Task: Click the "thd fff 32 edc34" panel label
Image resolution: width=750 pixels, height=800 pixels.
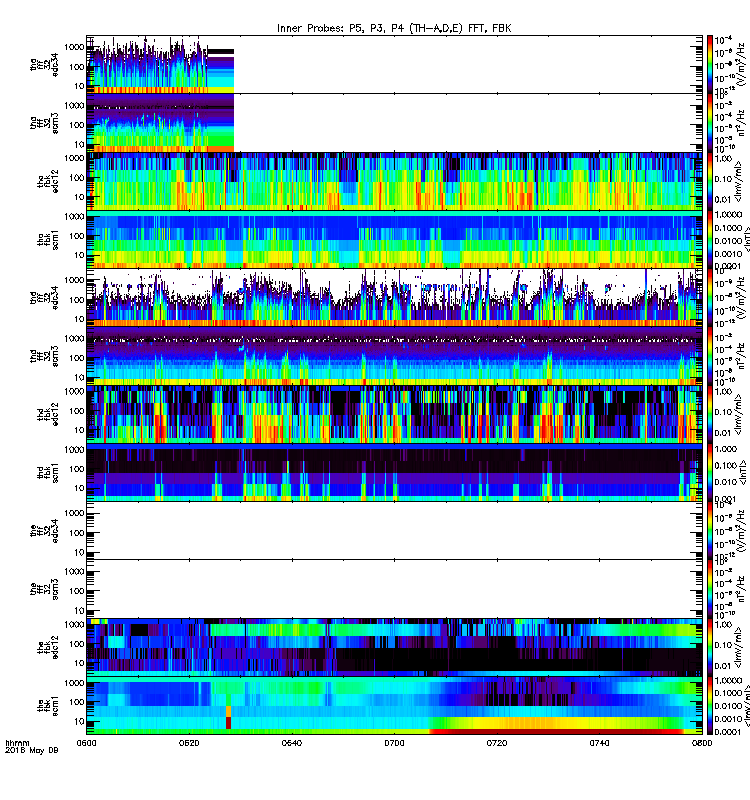Action: pos(44,297)
